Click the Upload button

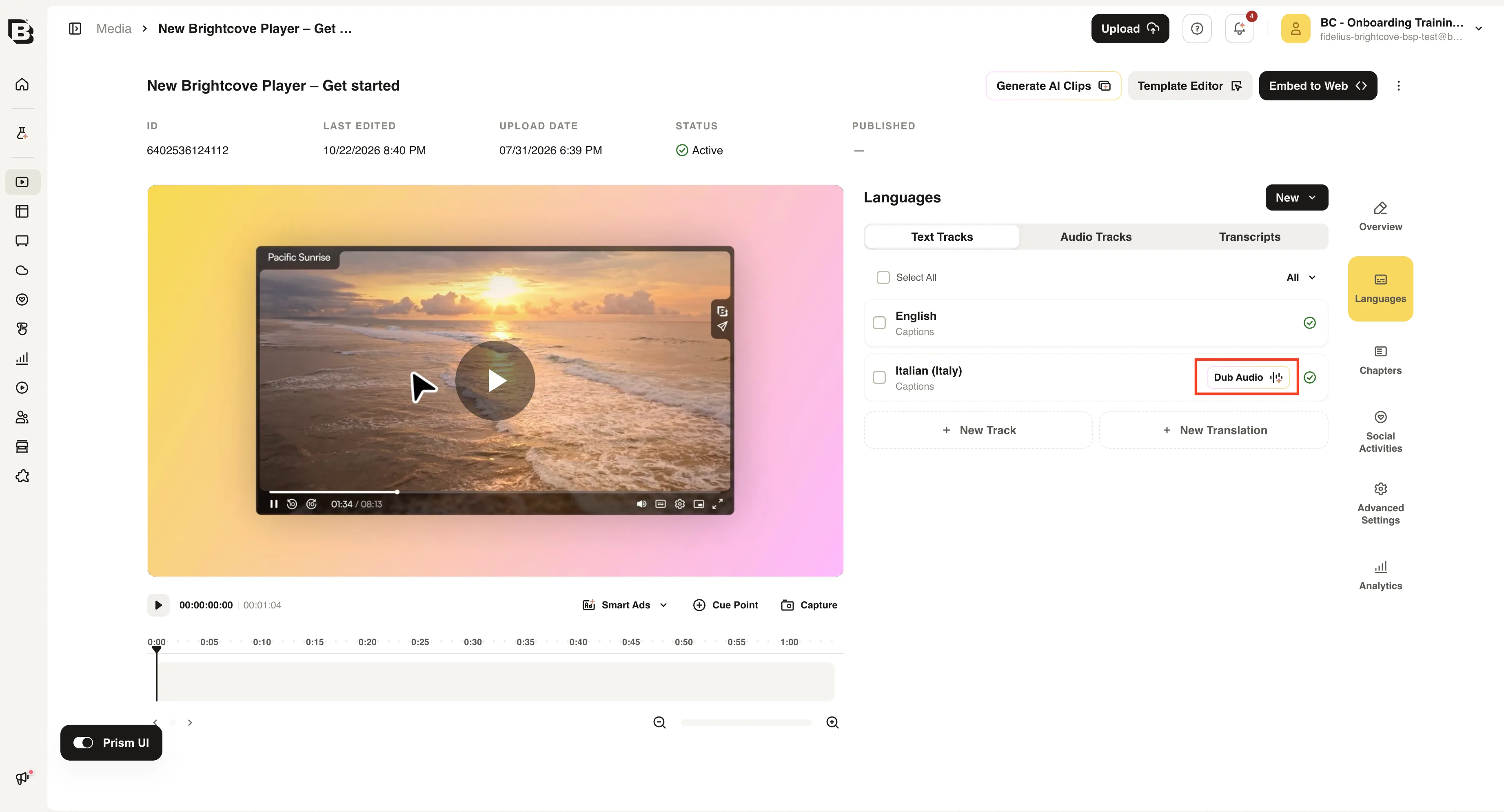coord(1130,29)
